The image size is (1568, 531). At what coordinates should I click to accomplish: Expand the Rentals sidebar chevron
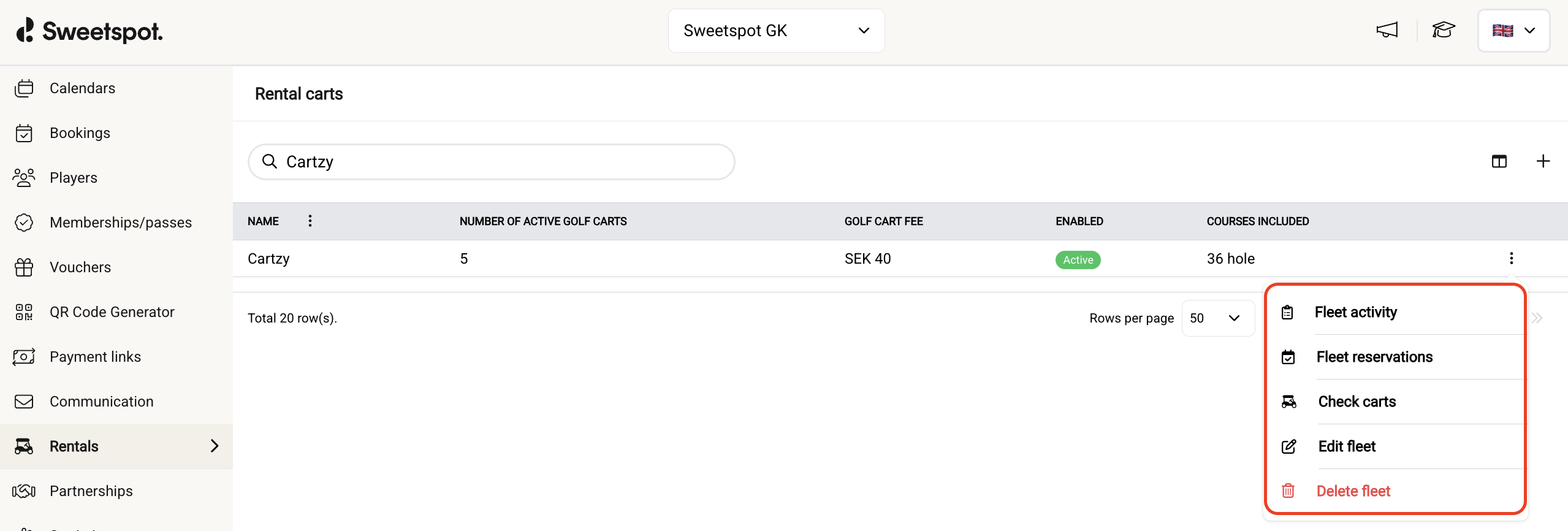point(215,446)
